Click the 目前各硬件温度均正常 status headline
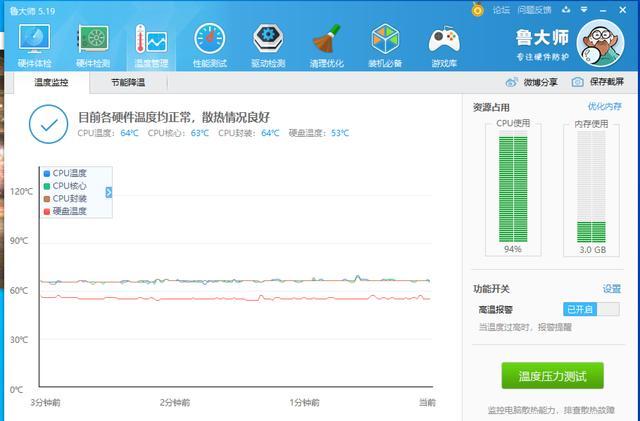Screen dimensions: 640x421 coord(174,117)
